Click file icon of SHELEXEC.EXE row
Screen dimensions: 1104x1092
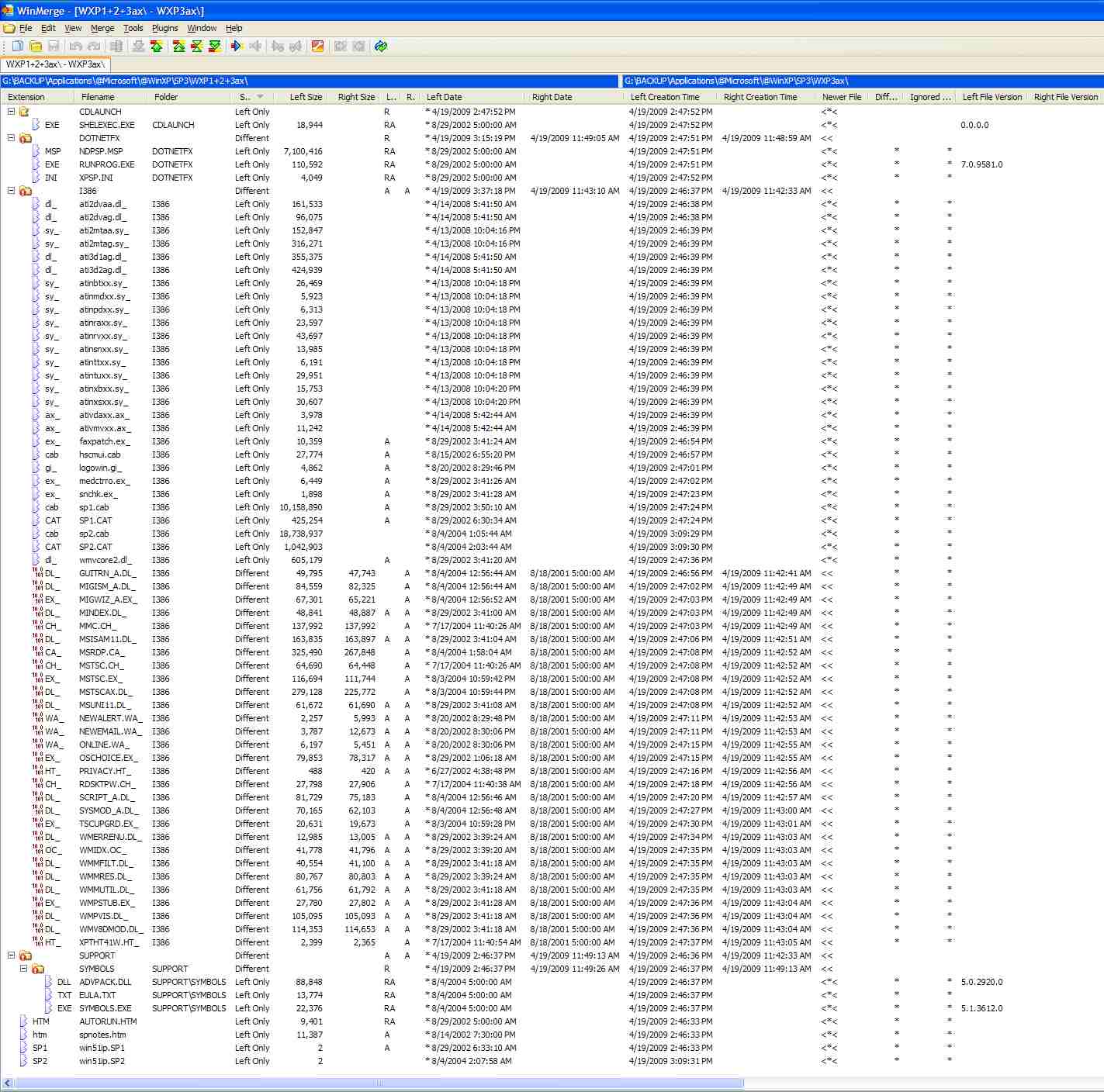[x=36, y=125]
